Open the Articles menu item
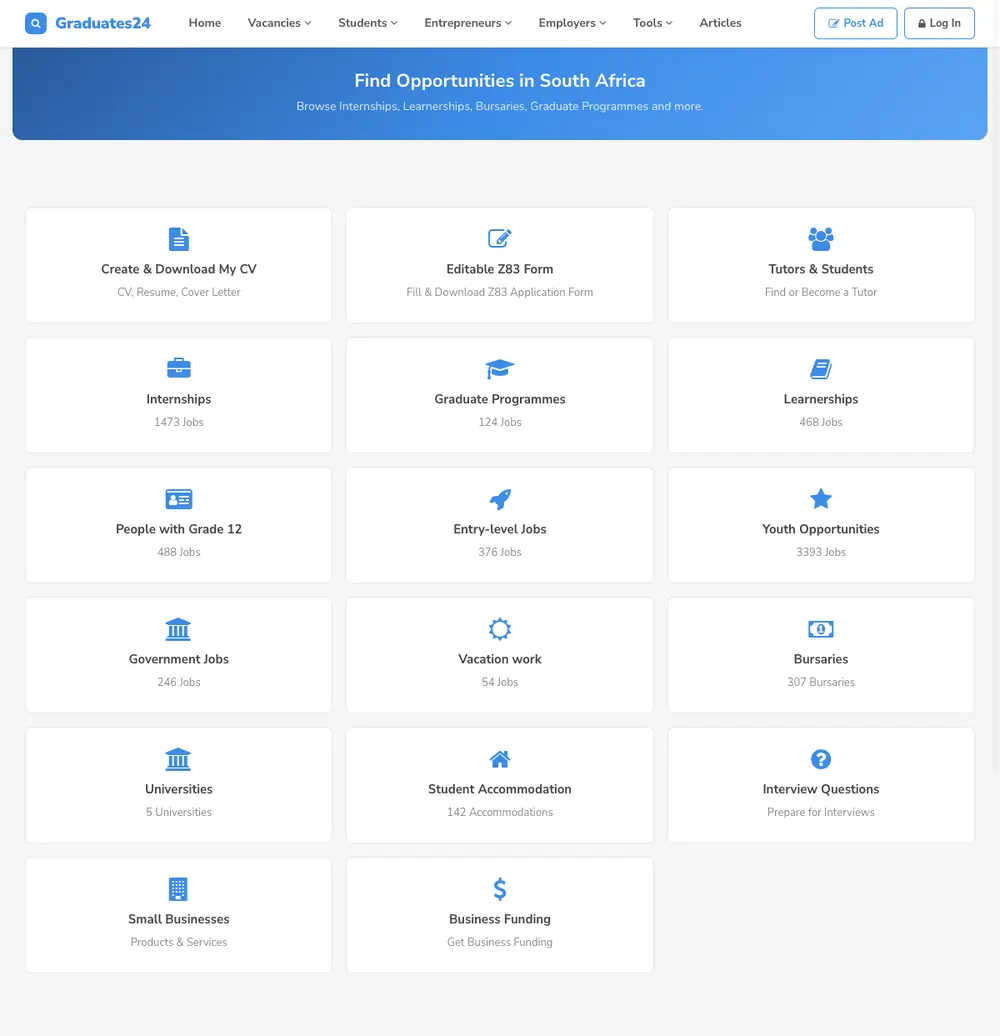Viewport: 1000px width, 1036px height. [720, 23]
